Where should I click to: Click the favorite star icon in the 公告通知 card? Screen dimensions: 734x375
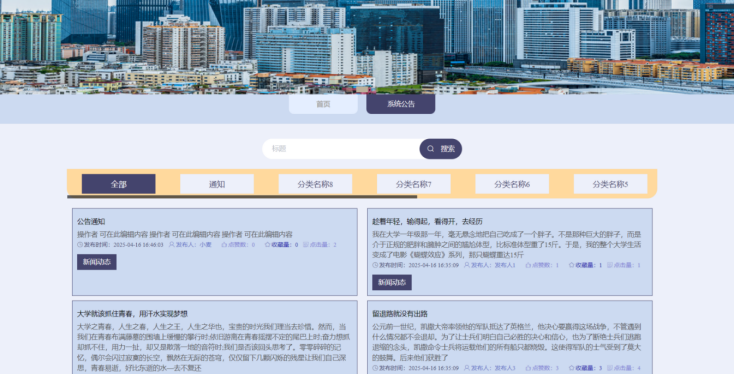pyautogui.click(x=268, y=244)
